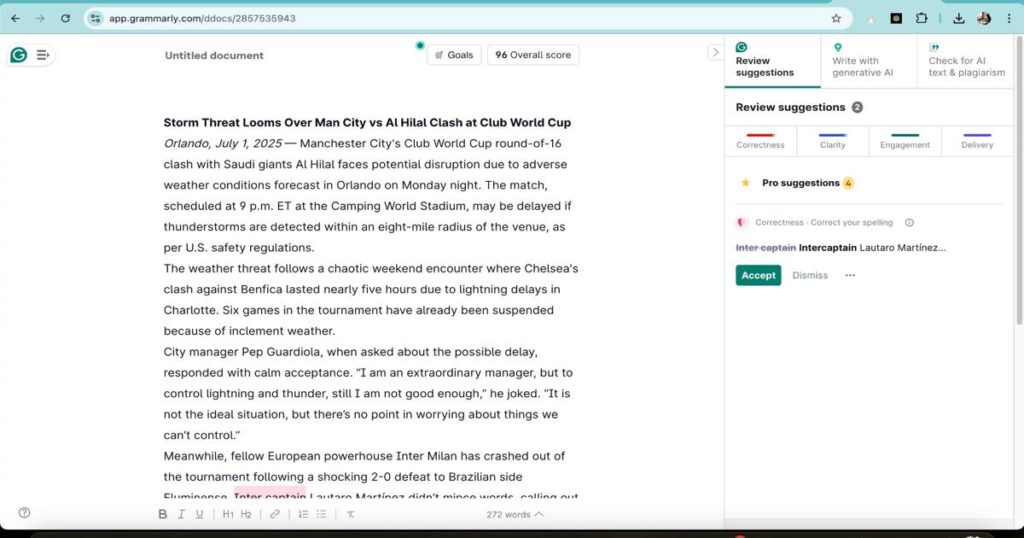Reload the page
1024x538 pixels.
point(65,18)
